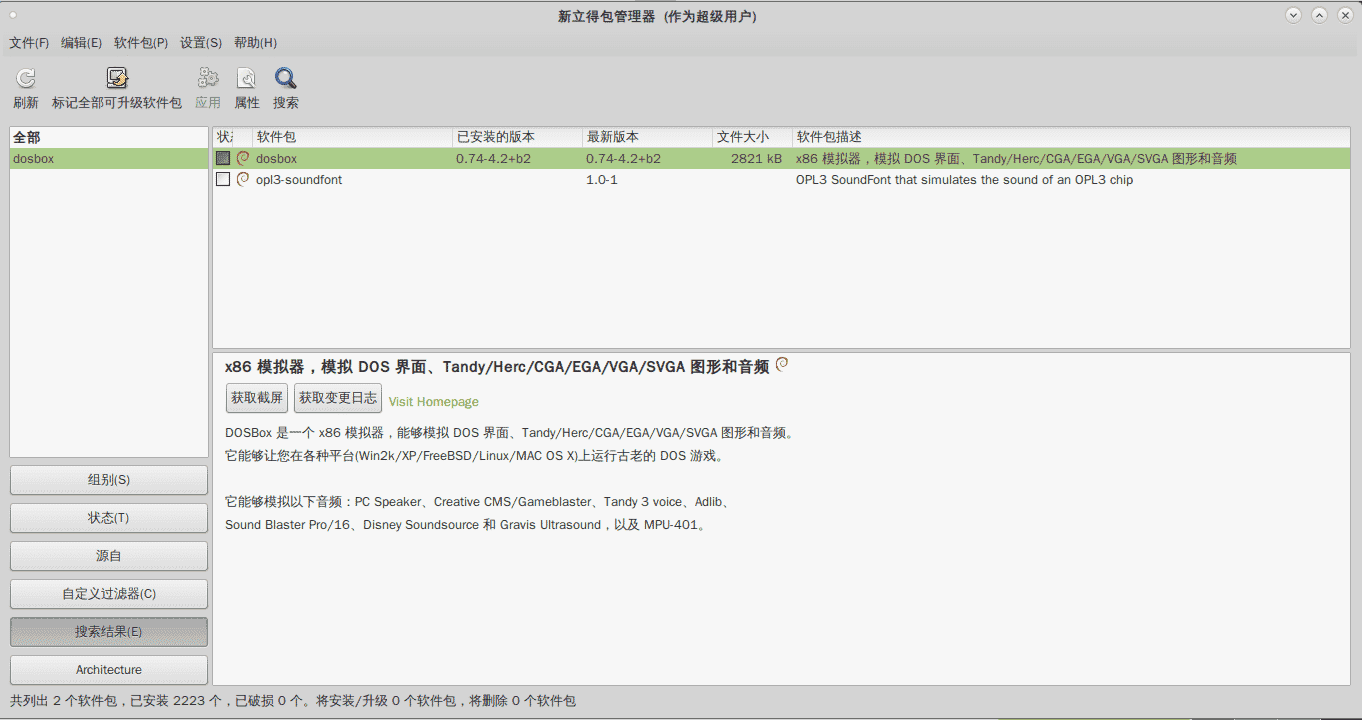Viewport: 1362px width, 720px height.
Task: Toggle the dosbox status checkbox
Action: [223, 158]
